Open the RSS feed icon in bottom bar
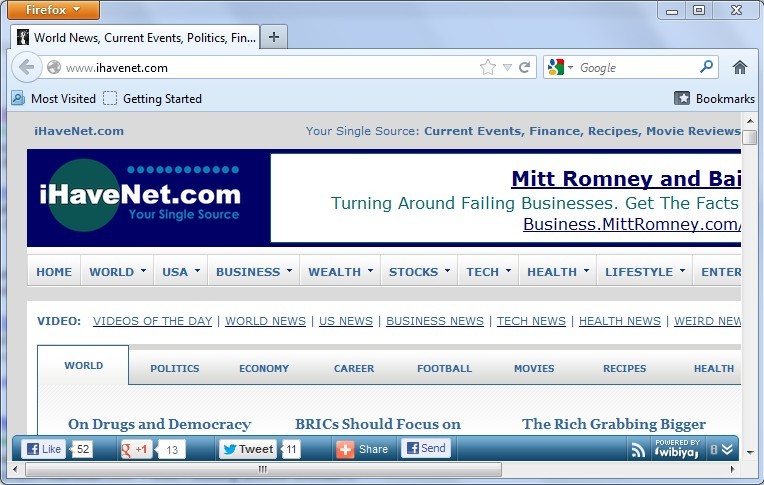764x485 pixels. (637, 450)
